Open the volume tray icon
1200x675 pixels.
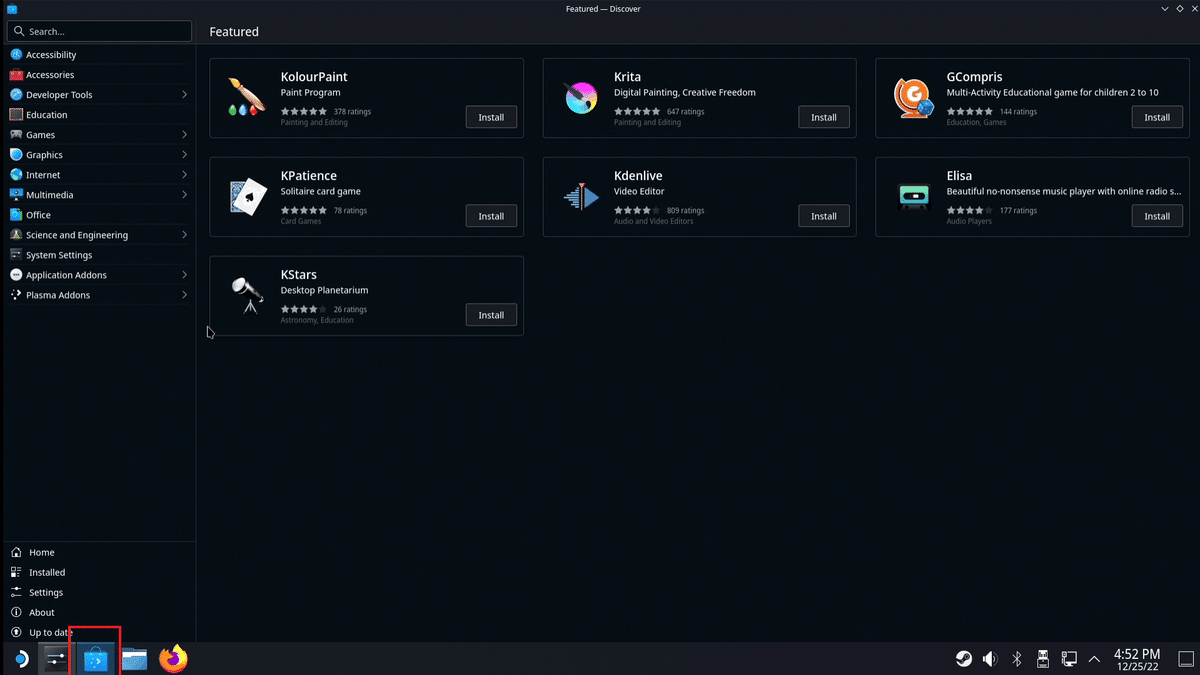point(989,658)
